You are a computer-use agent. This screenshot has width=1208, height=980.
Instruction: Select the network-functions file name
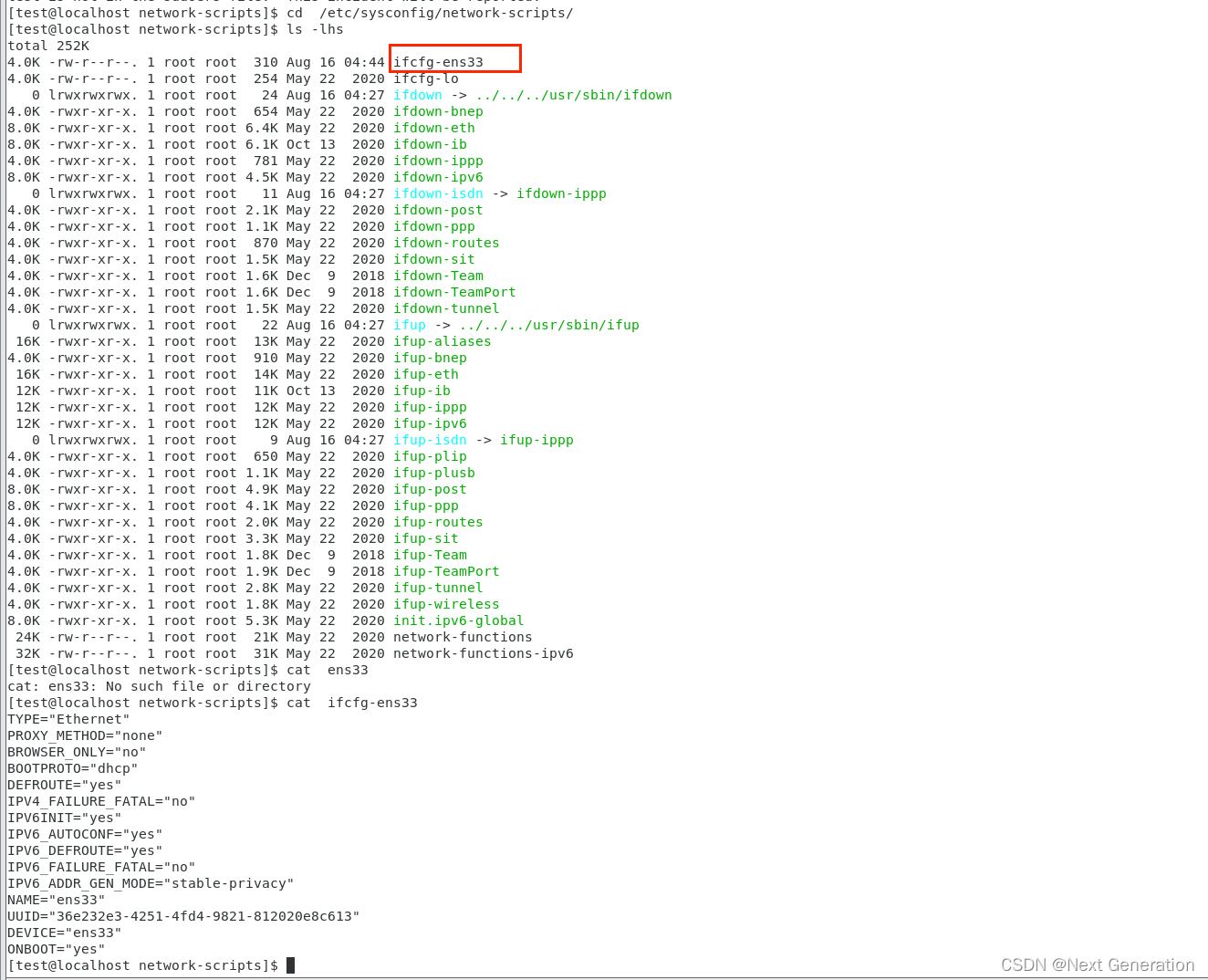462,637
